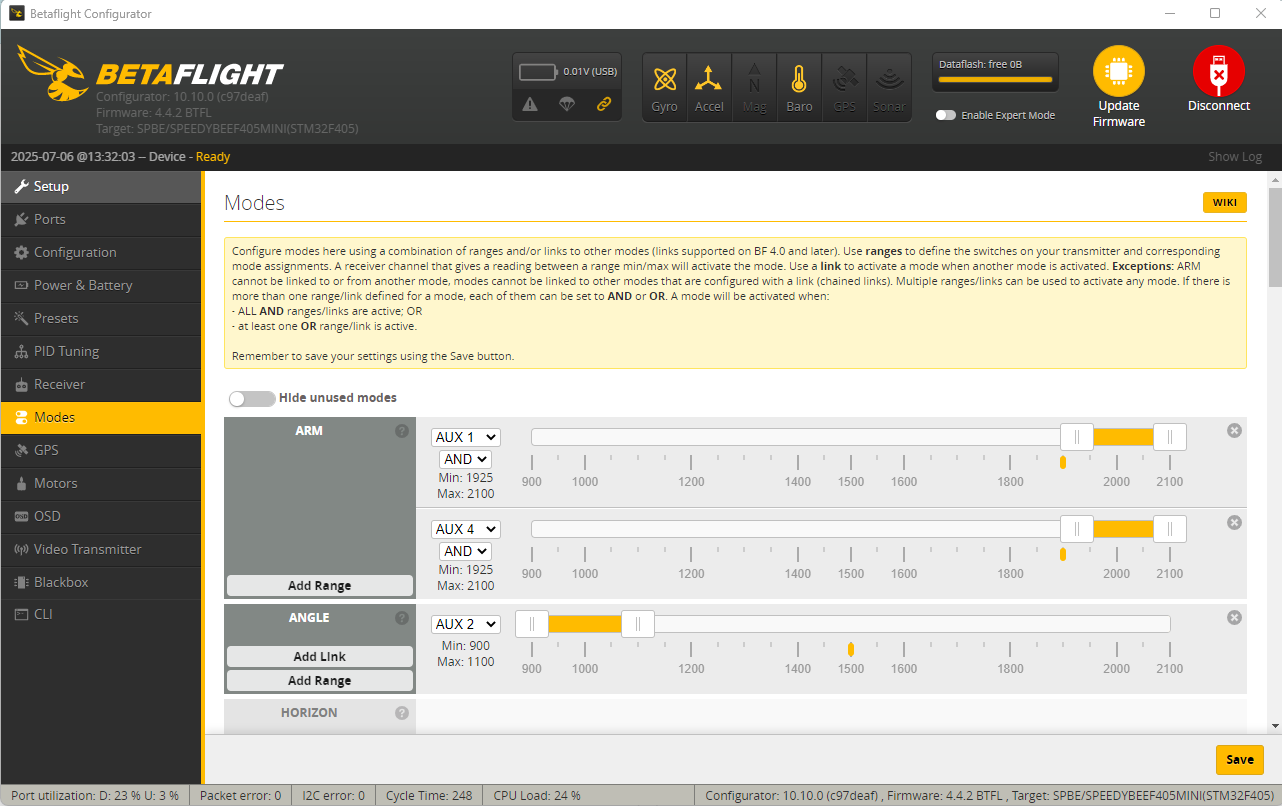Click ARM AUX 1 range right handle
This screenshot has width=1282, height=806.
(1169, 437)
